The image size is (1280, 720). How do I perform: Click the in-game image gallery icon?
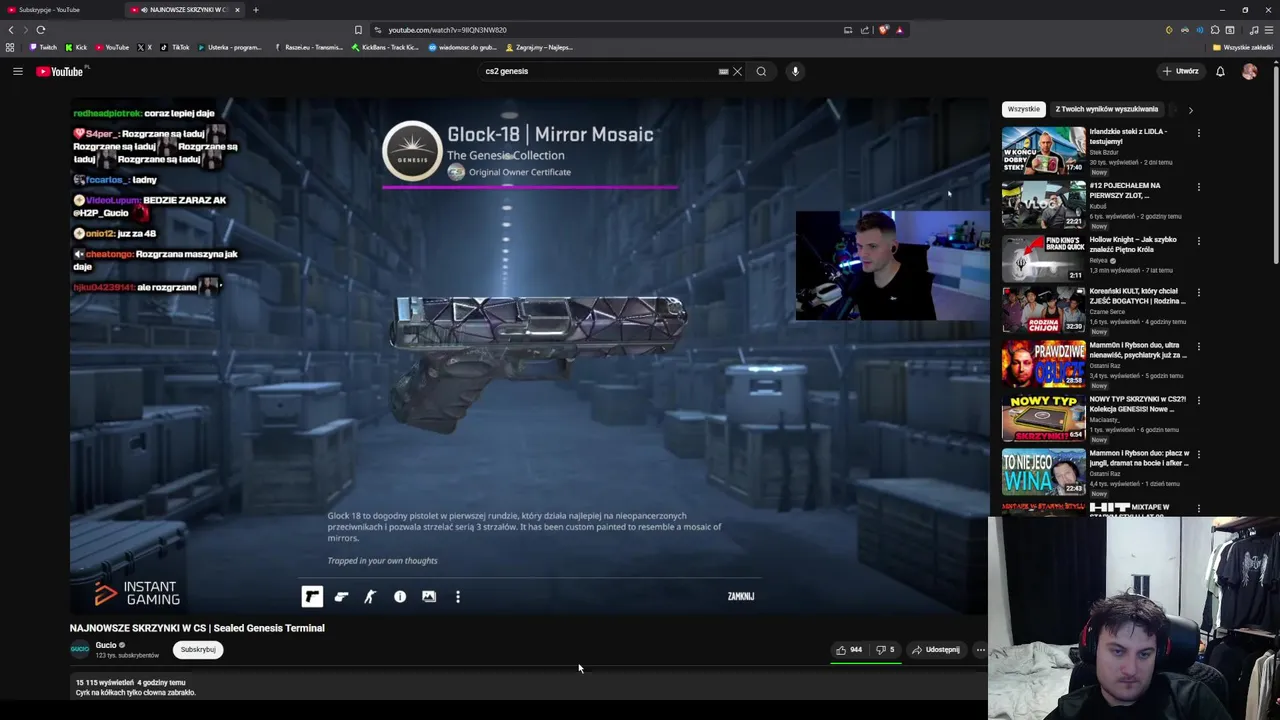429,596
